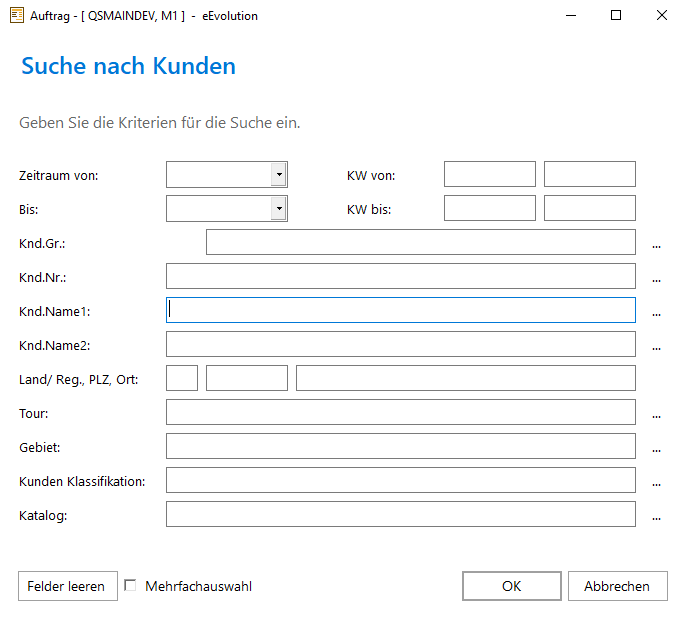The width and height of the screenshot is (686, 618).
Task: Click the Felder leeren button
Action: point(68,586)
